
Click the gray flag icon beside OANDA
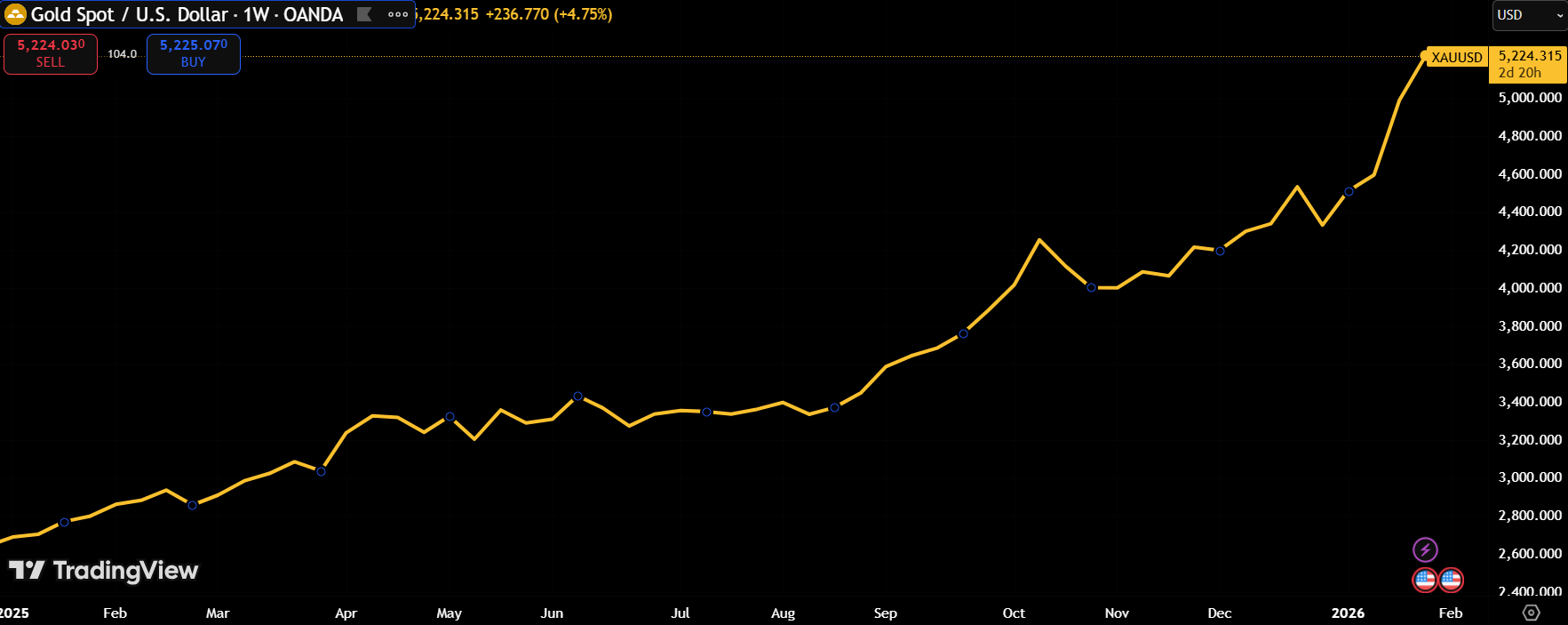[364, 14]
